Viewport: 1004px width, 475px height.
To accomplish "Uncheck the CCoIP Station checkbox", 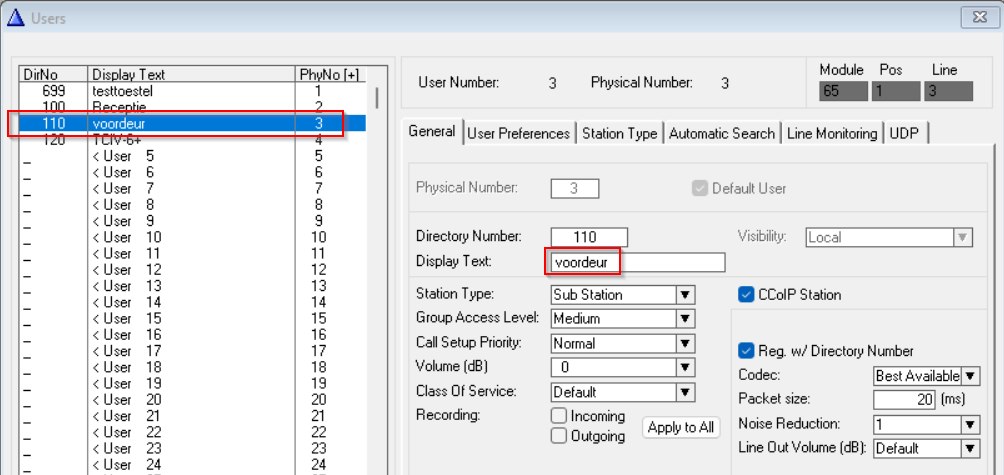I will [746, 295].
